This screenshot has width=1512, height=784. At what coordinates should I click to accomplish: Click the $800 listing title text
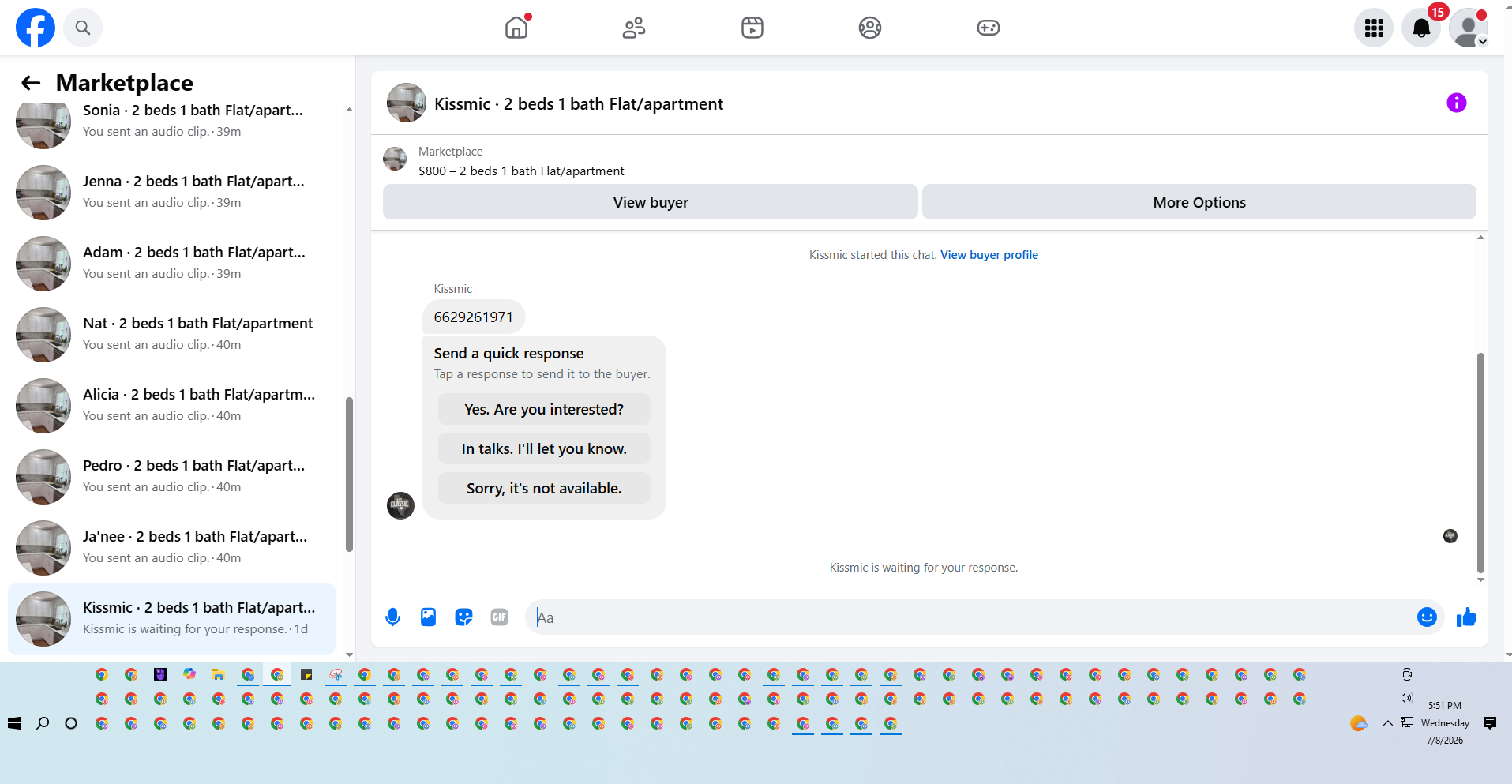521,171
